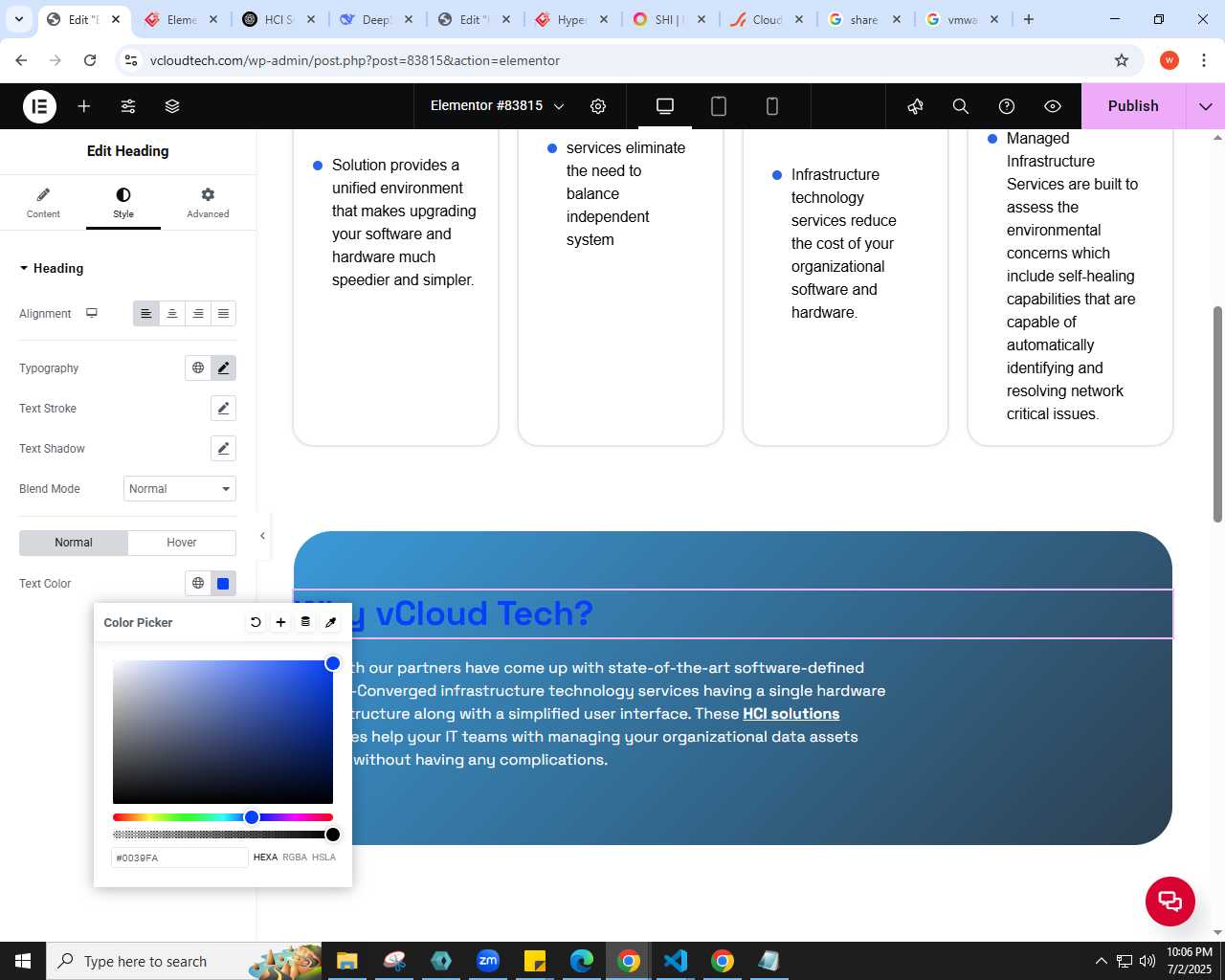Open Finder search icon in top bar
This screenshot has height=980, width=1225.
(961, 106)
